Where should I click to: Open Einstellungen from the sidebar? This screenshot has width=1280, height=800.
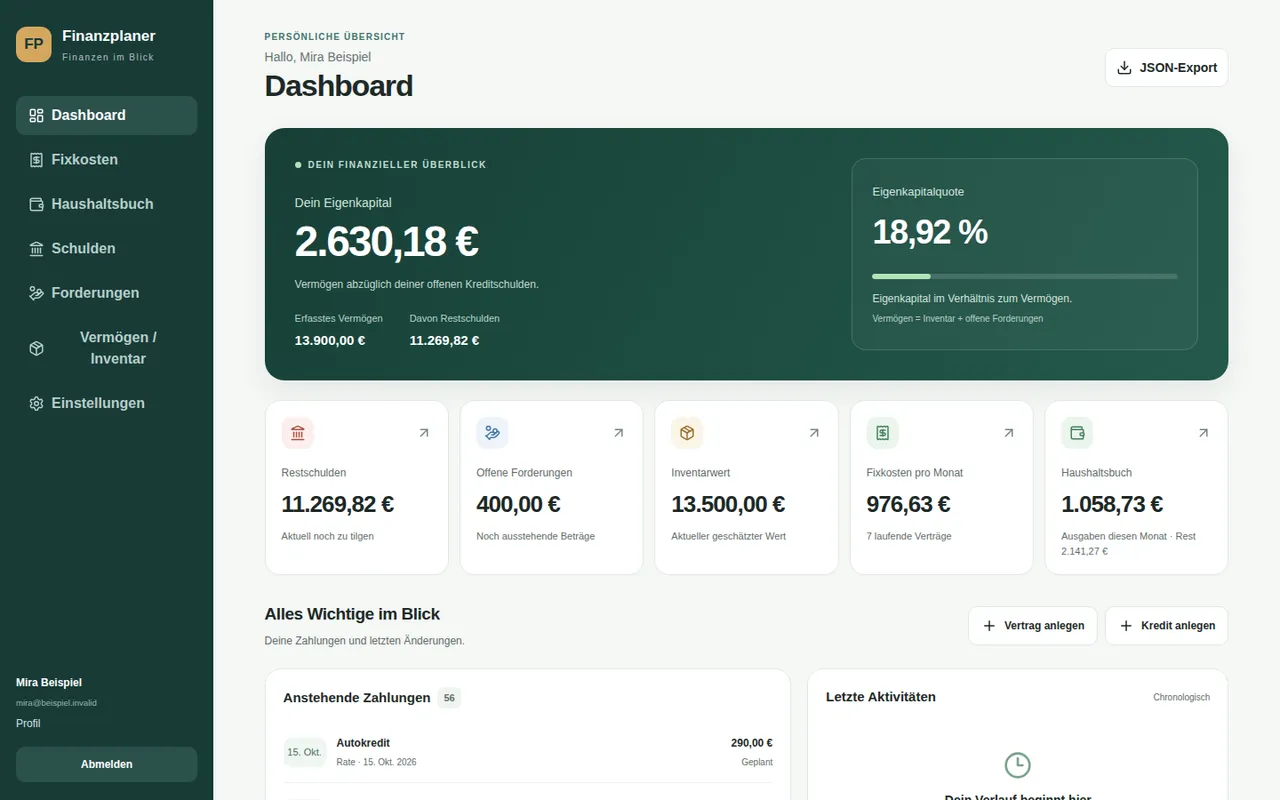tap(106, 403)
